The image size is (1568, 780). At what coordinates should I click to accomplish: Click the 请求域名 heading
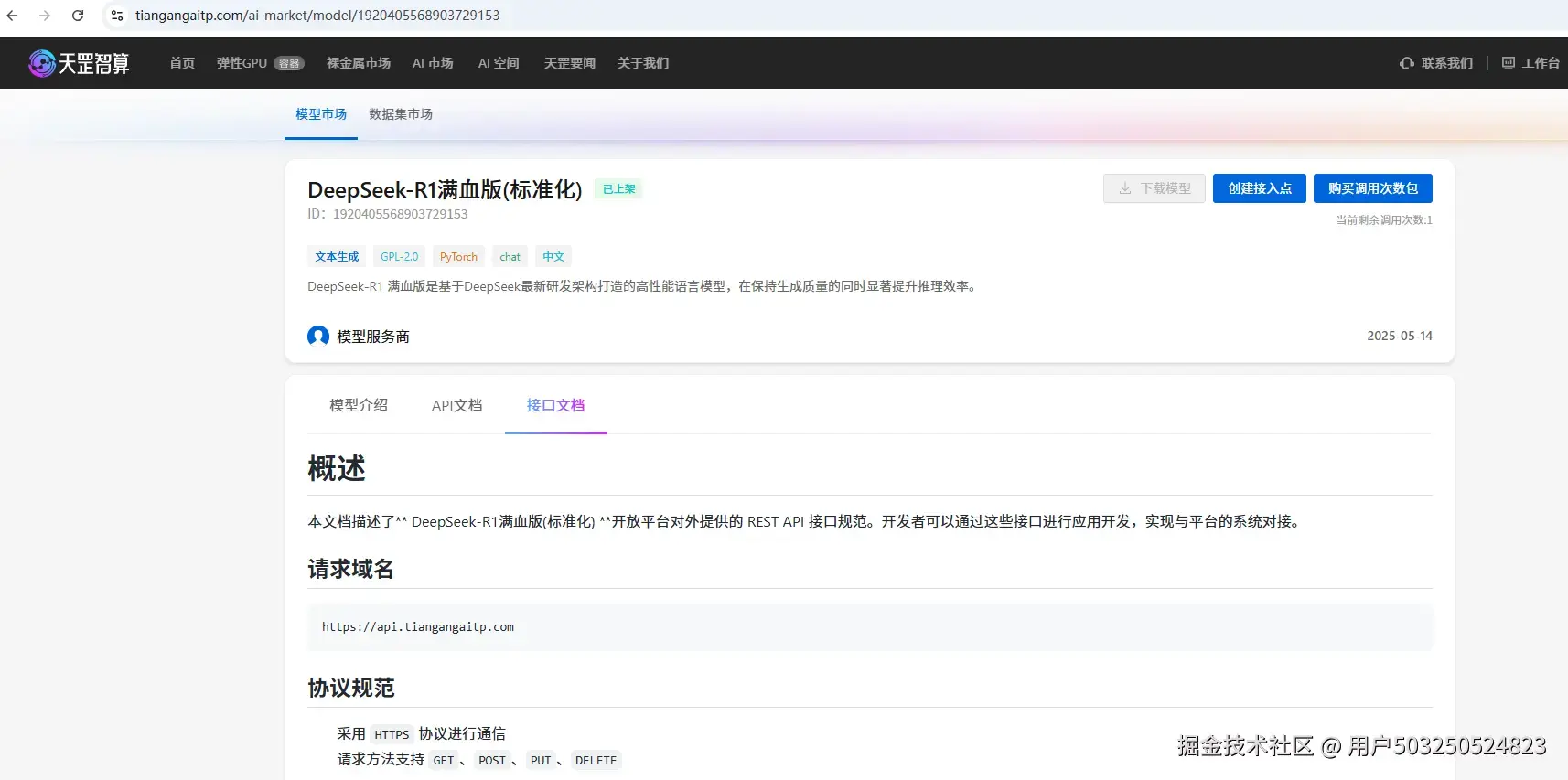coord(350,569)
